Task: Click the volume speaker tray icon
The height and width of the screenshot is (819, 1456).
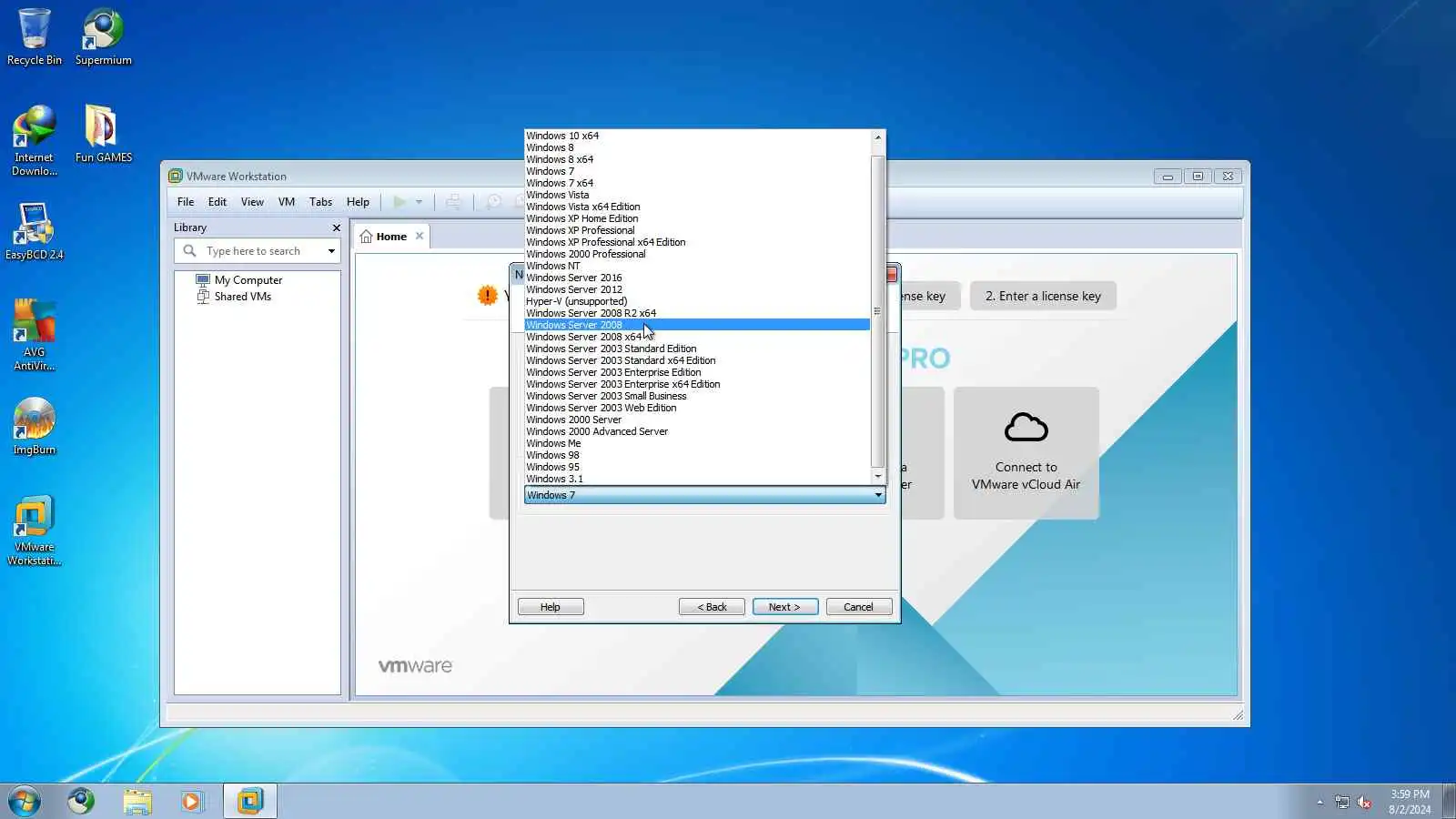Action: 1364,802
